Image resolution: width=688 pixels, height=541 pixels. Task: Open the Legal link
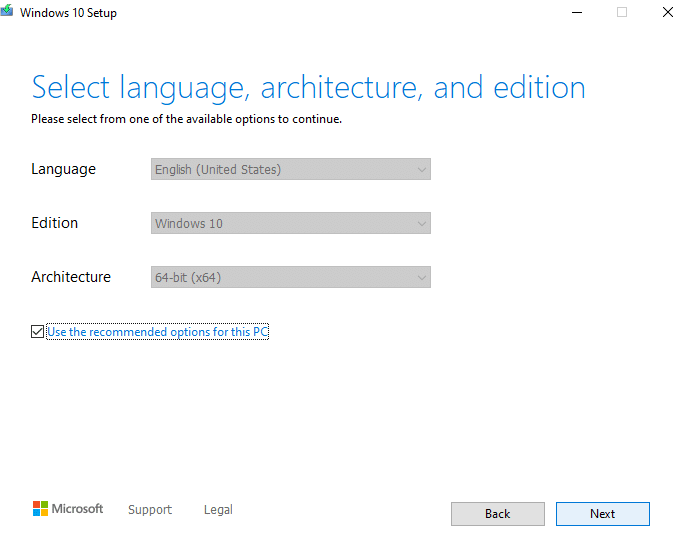[218, 510]
